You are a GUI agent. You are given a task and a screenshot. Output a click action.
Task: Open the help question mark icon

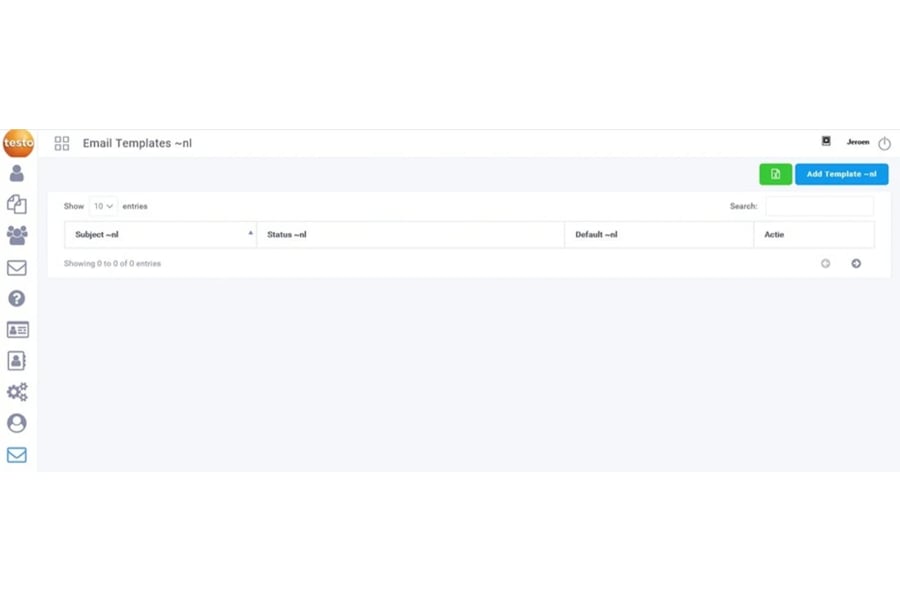[17, 298]
